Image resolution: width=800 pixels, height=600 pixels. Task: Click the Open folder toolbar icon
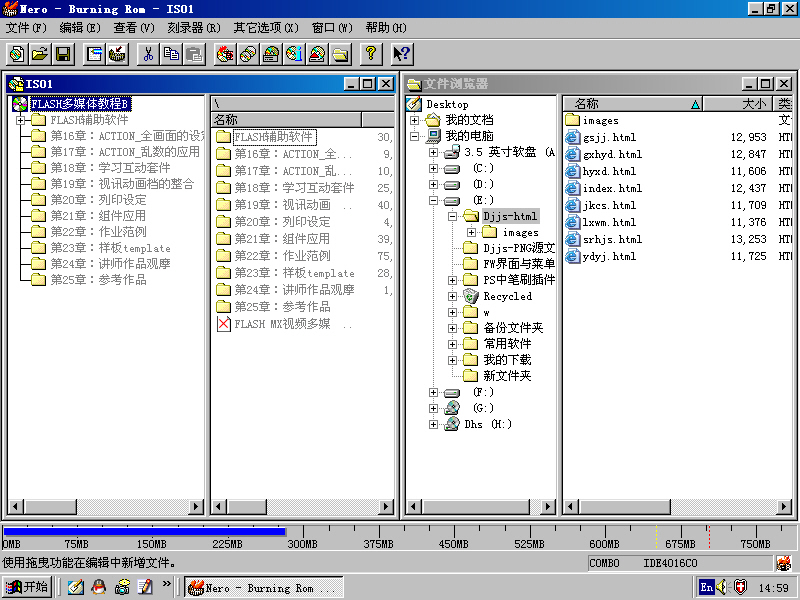pyautogui.click(x=40, y=54)
